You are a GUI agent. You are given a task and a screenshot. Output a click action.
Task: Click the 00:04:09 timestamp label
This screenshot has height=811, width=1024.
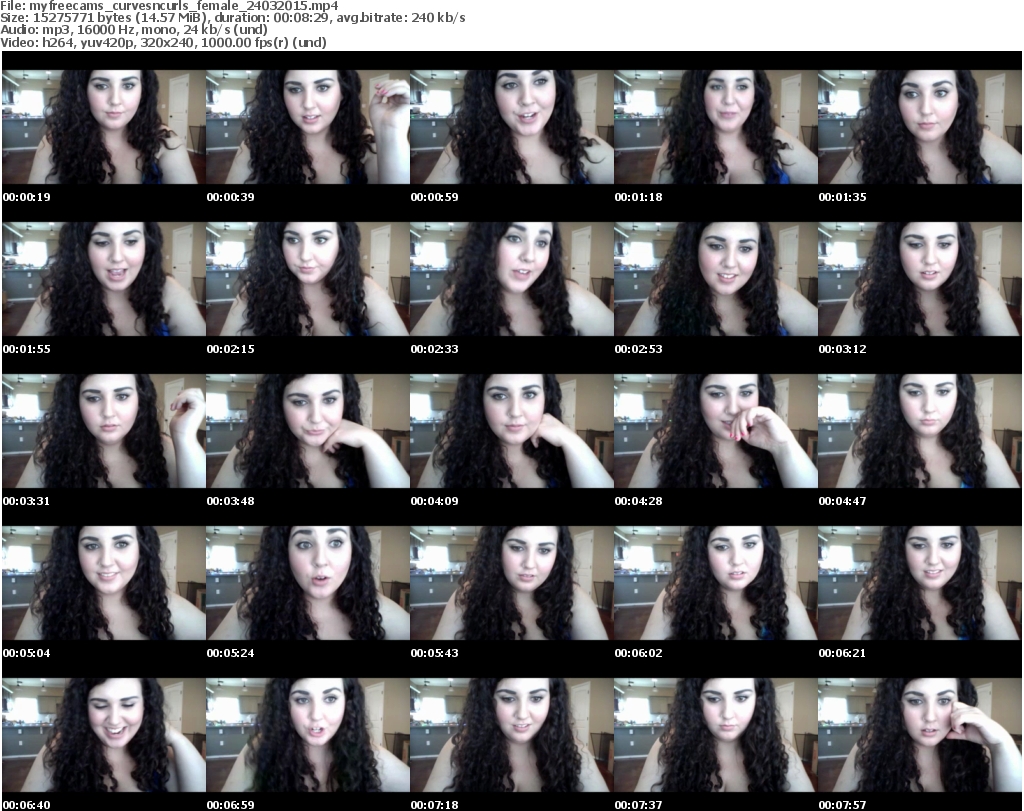click(434, 501)
